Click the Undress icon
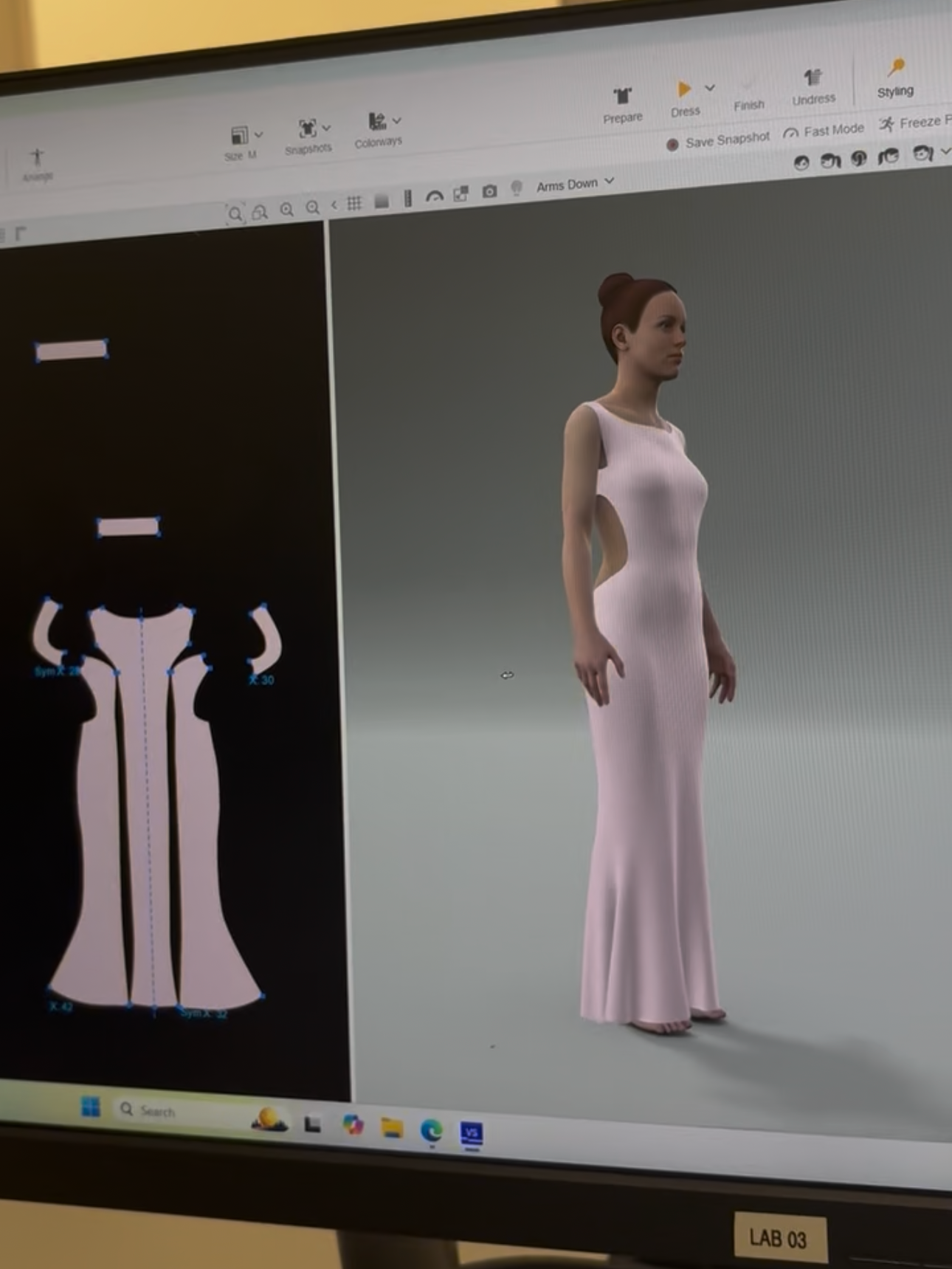Screen dimensions: 952x1269 pyautogui.click(x=813, y=78)
